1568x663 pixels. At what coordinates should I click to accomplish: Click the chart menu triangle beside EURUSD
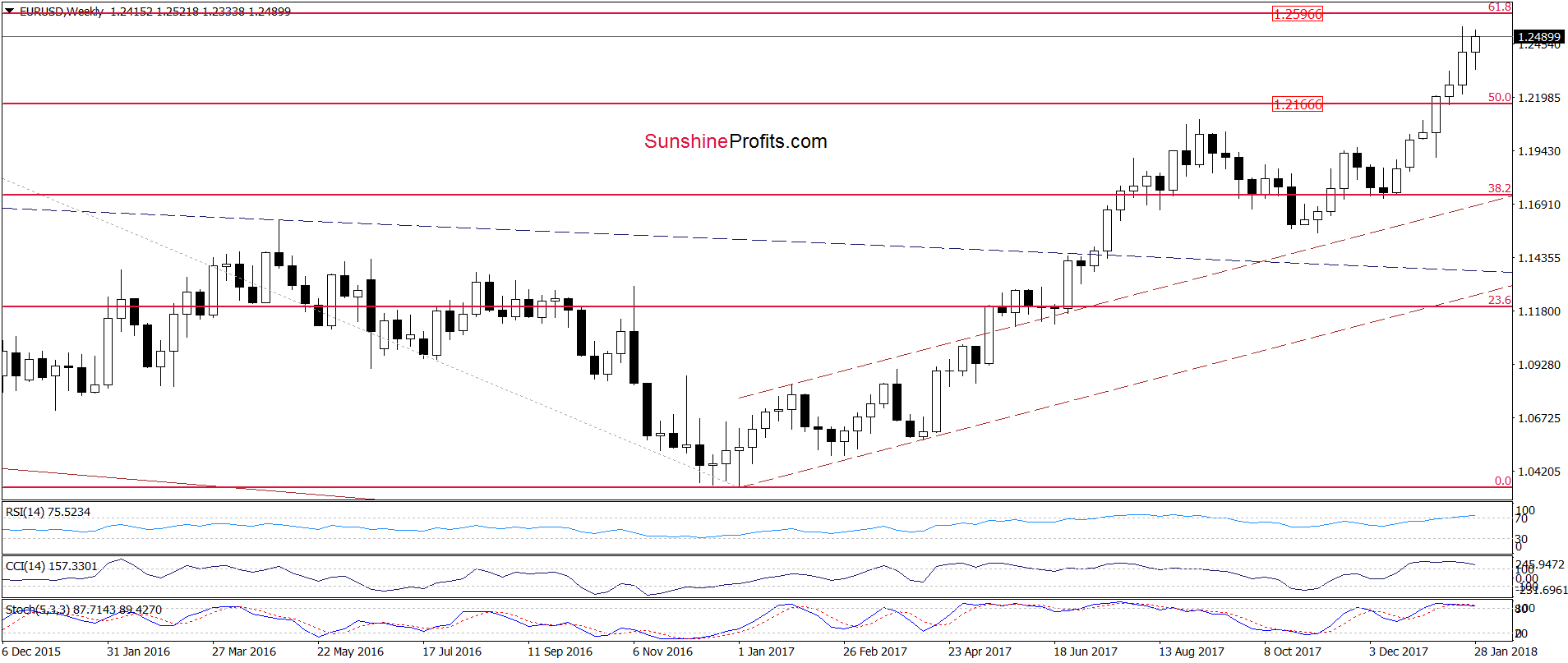[9, 12]
